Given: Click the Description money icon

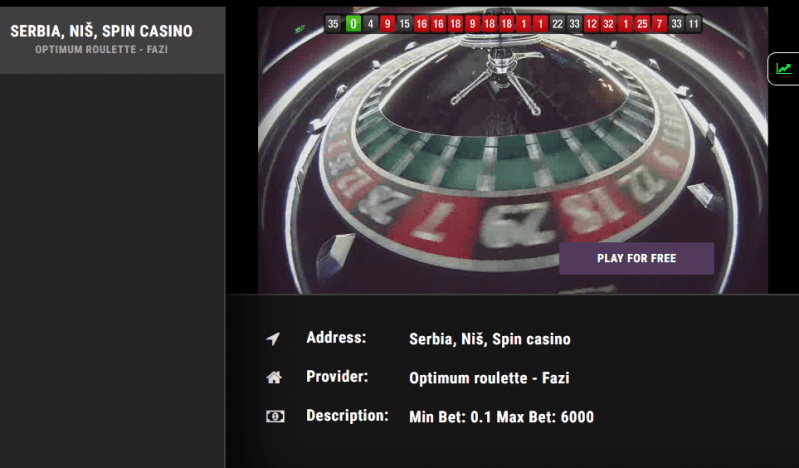Looking at the screenshot, I should click(x=275, y=417).
